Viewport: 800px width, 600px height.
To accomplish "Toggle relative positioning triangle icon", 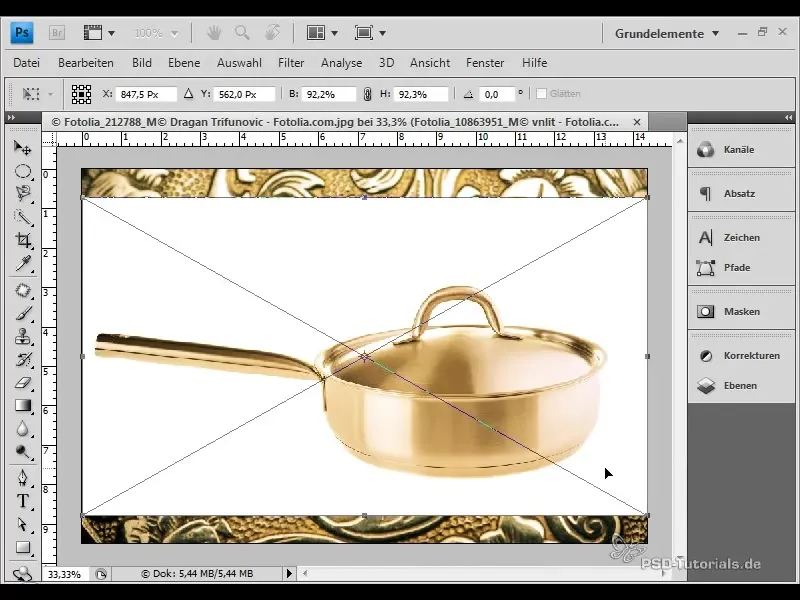I will [x=188, y=94].
